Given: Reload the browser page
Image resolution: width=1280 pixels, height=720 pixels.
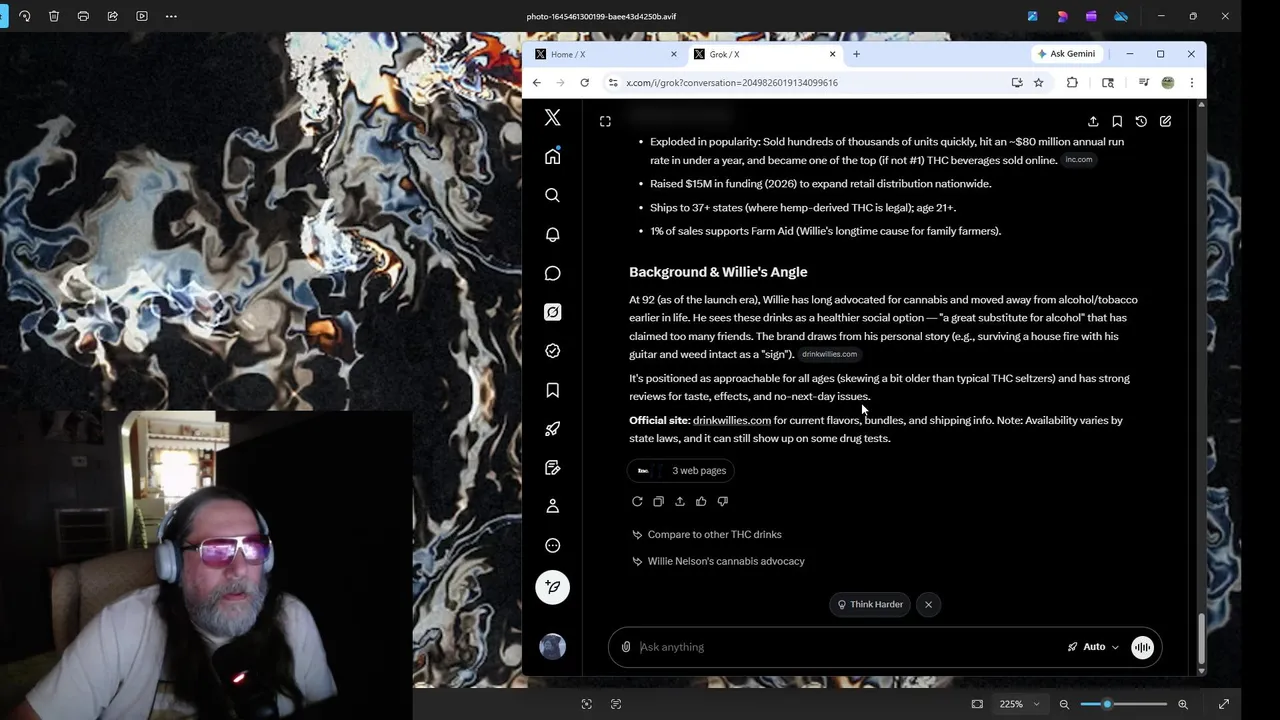Looking at the screenshot, I should point(585,83).
